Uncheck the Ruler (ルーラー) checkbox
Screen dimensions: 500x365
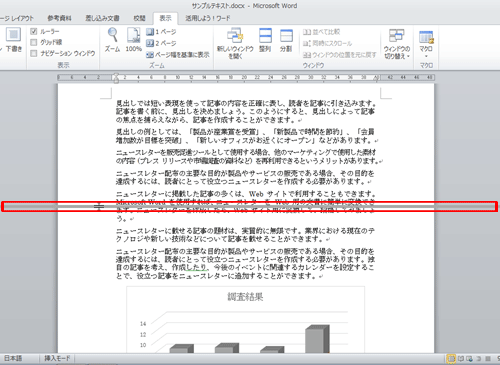[x=34, y=31]
